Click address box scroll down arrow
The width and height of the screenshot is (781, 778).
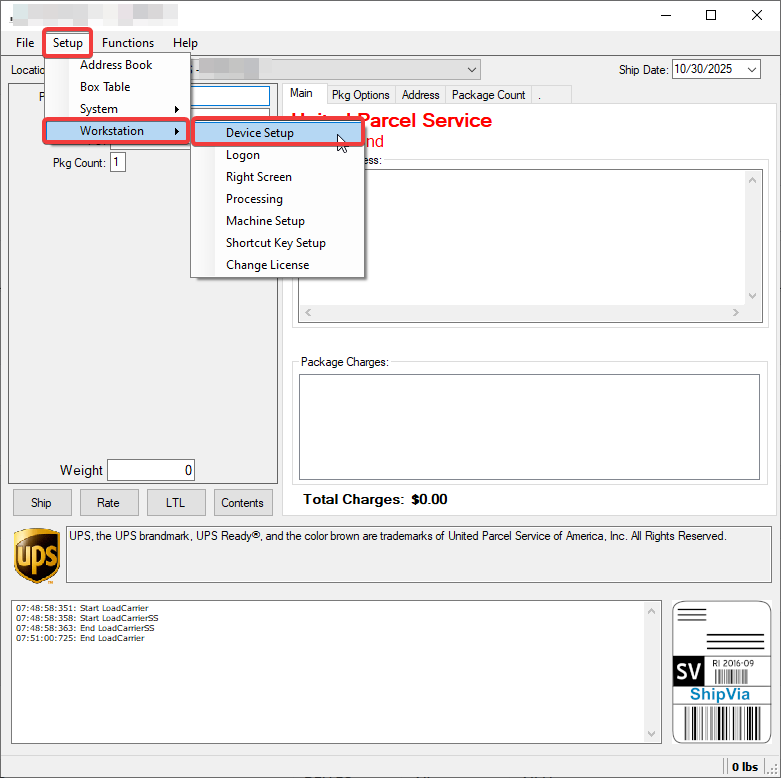click(752, 296)
